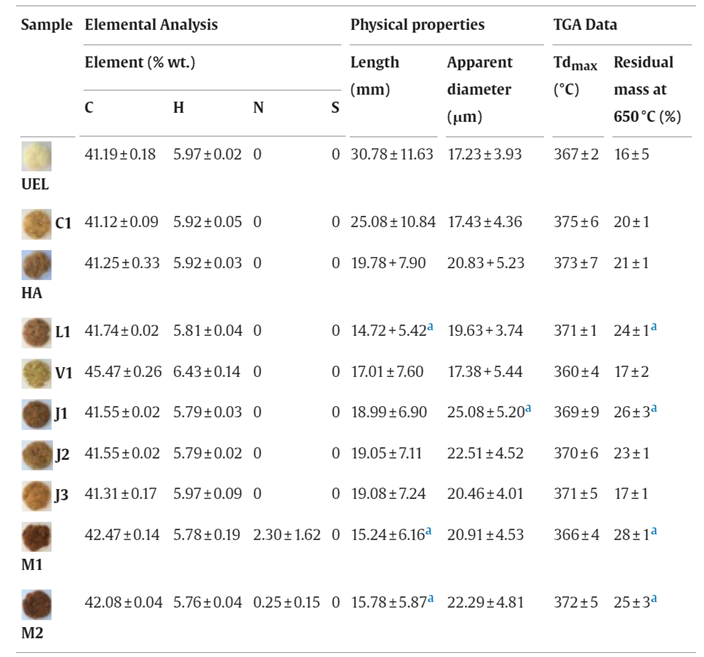Image resolution: width=704 pixels, height=657 pixels.
Task: Open the C1 sample thumbnail
Action: pos(36,222)
